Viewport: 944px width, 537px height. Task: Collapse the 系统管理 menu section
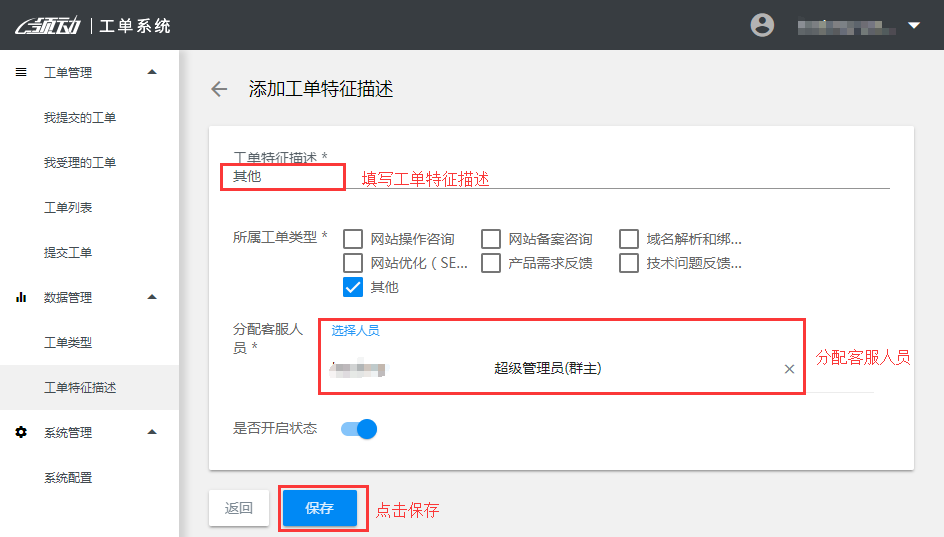coord(152,432)
